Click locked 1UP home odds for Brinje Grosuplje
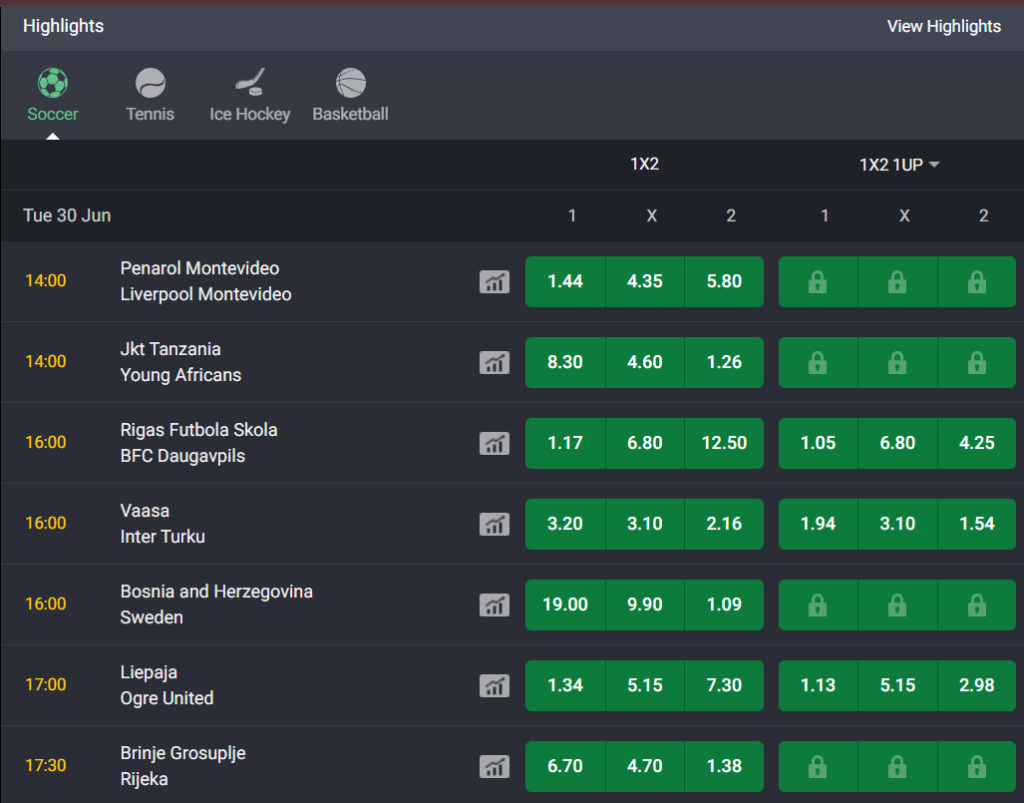 click(x=818, y=766)
